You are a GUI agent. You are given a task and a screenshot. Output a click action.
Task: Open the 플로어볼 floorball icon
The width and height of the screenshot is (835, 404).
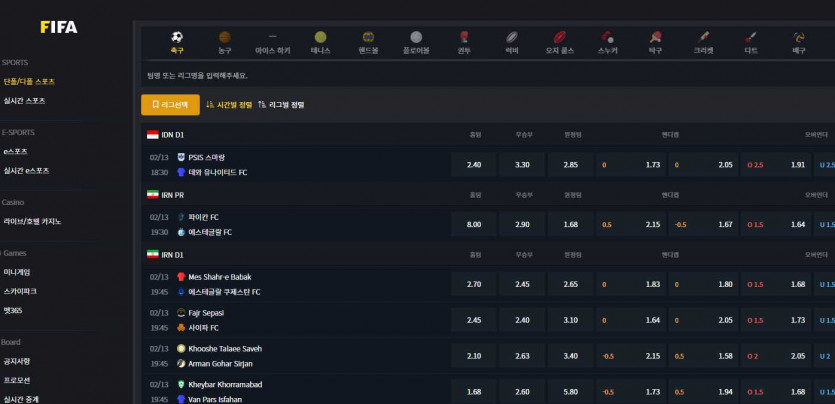[x=416, y=37]
